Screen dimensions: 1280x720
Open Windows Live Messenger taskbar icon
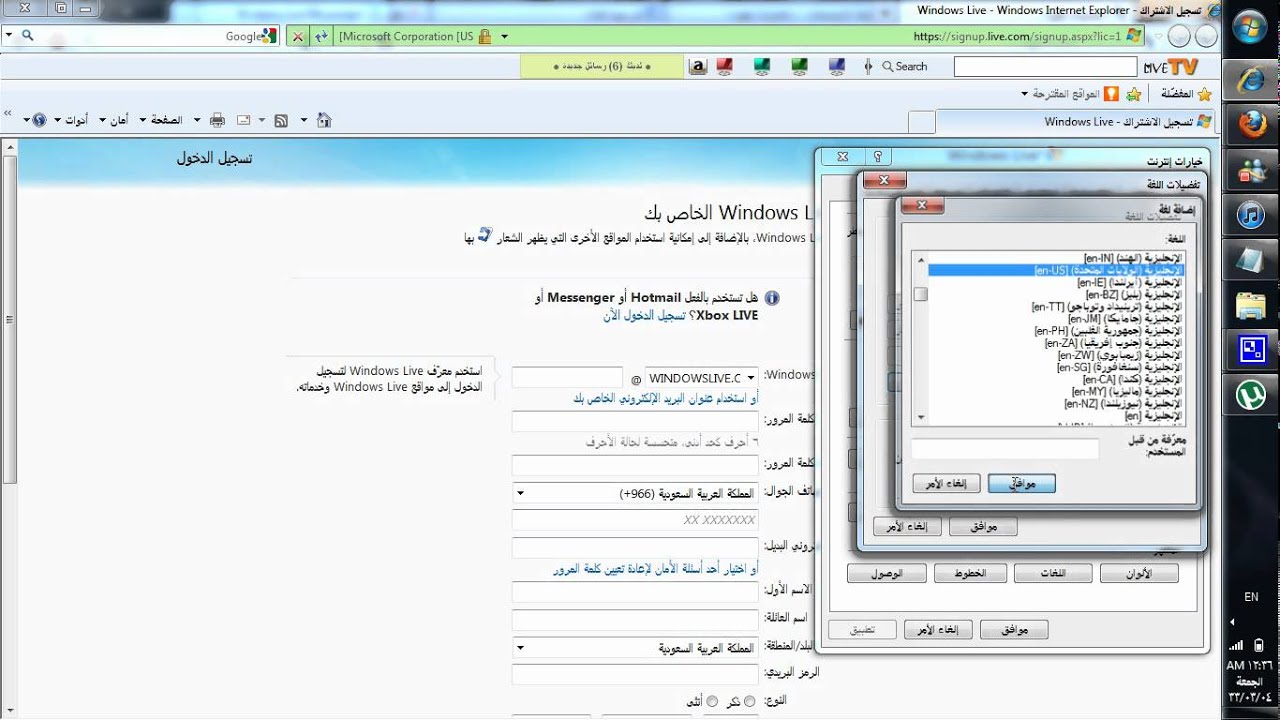pos(1251,170)
